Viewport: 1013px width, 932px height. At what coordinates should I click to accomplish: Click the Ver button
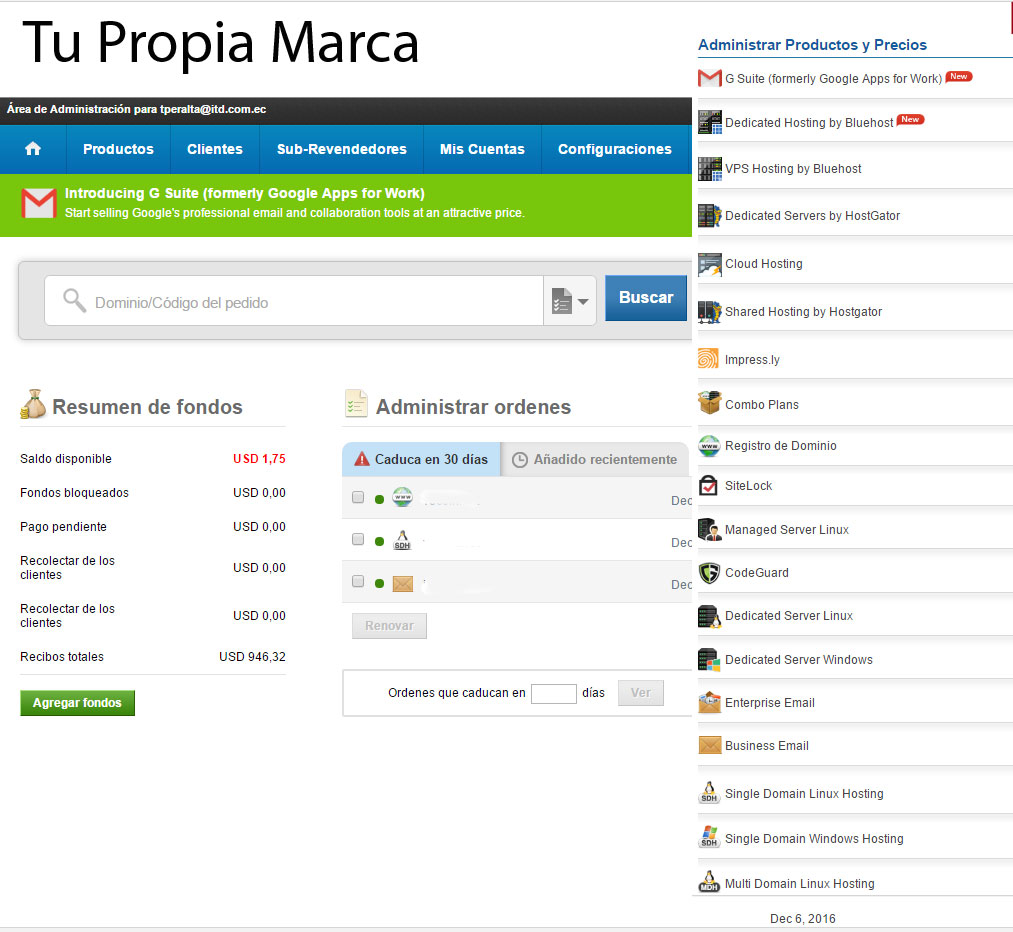click(641, 693)
